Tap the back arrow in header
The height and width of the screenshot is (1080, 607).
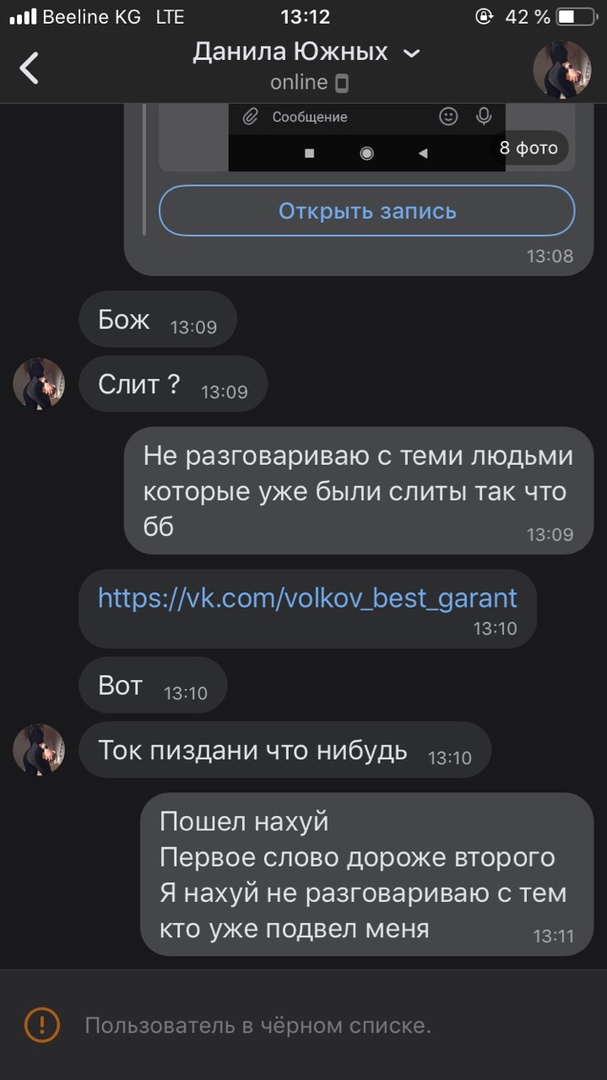click(x=28, y=68)
